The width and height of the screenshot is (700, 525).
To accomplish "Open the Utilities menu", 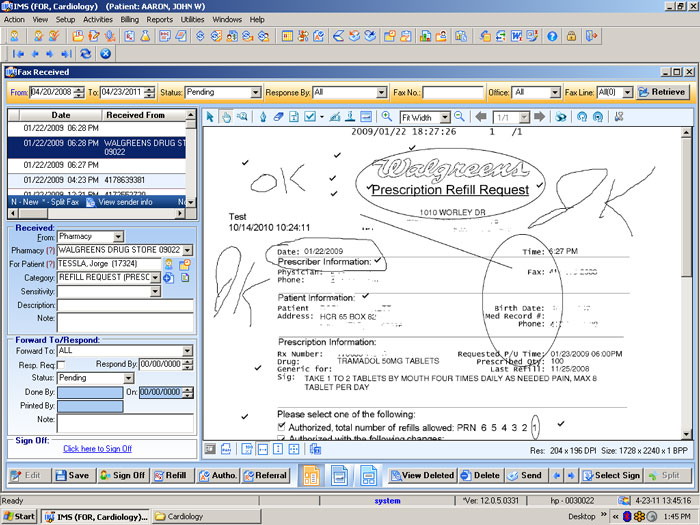I will point(192,20).
